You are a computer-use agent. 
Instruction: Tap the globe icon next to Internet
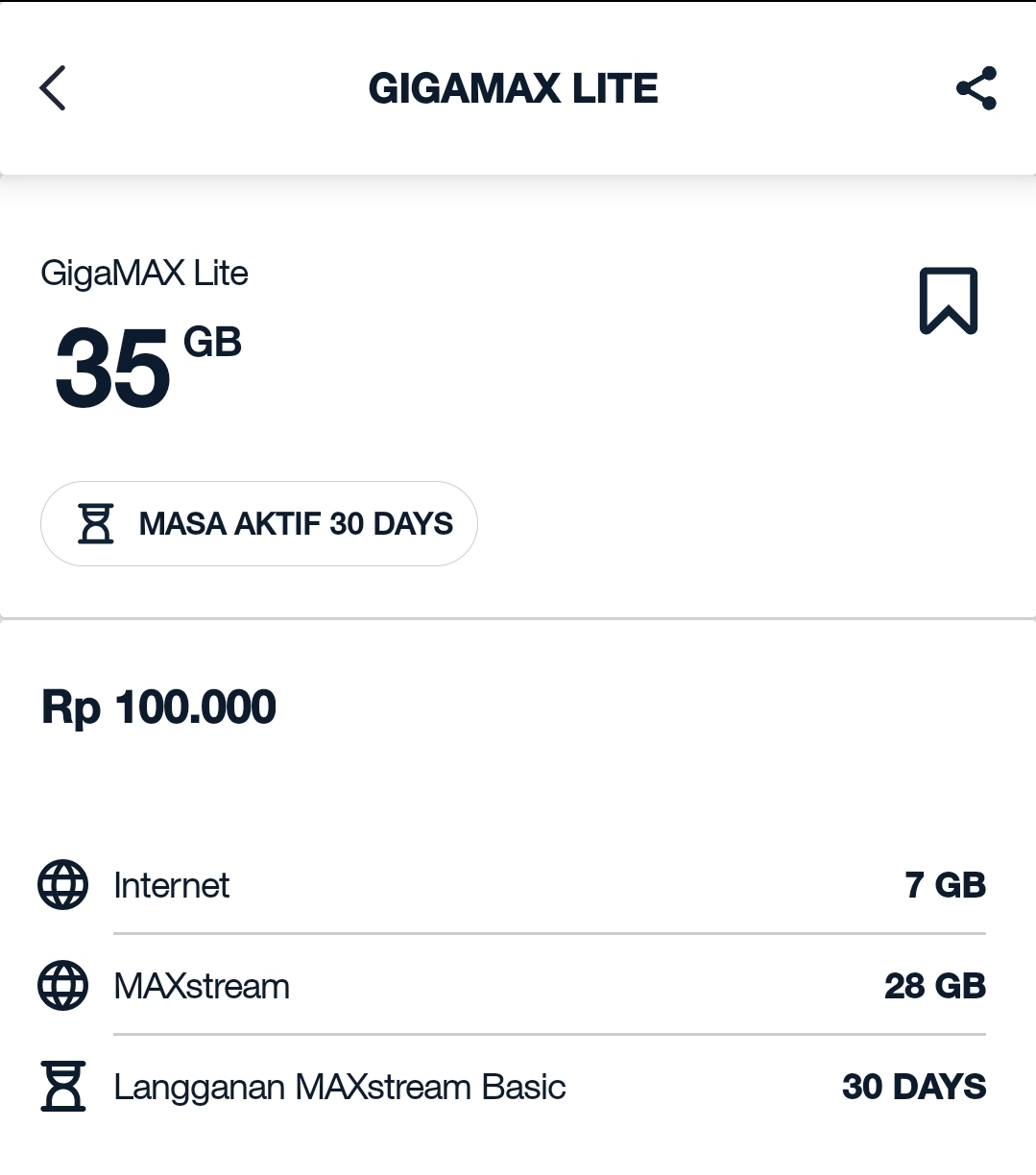coord(63,885)
